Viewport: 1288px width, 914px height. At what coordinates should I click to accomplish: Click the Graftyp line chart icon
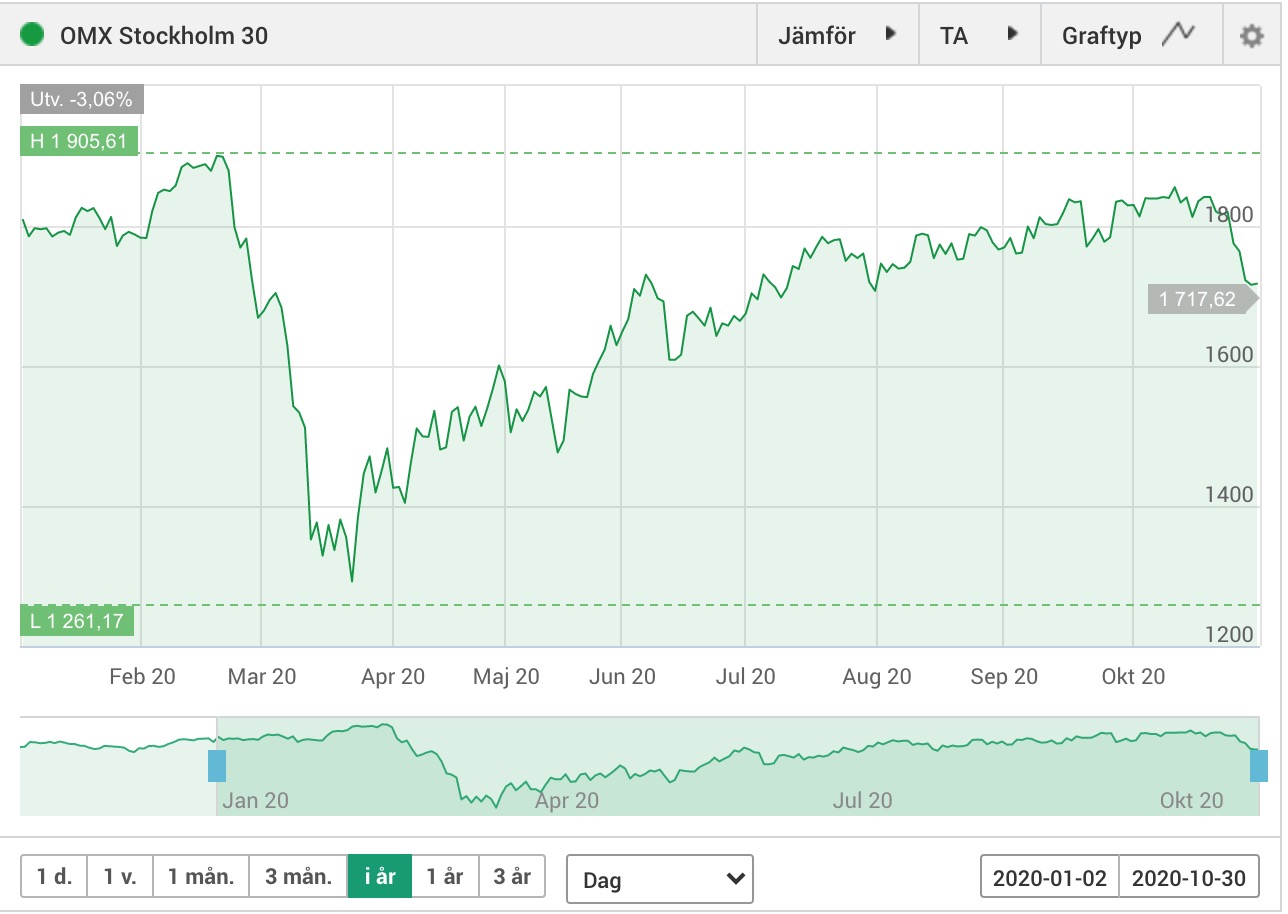1179,34
